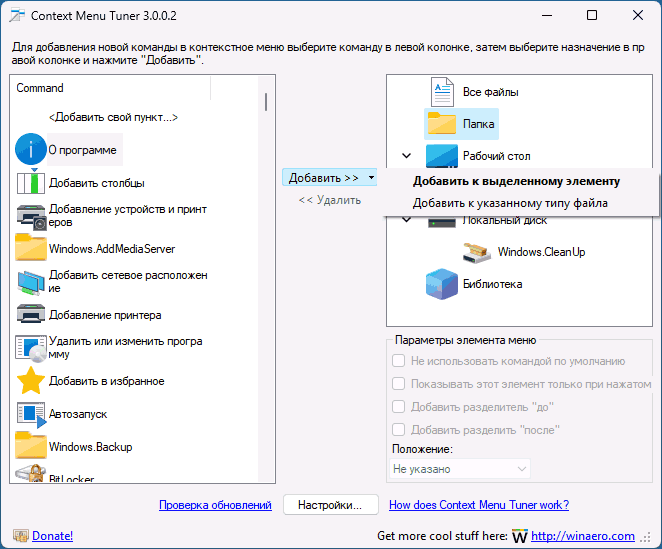Open the Добавить button dropdown arrow
Image resolution: width=662 pixels, height=549 pixels.
pyautogui.click(x=371, y=178)
